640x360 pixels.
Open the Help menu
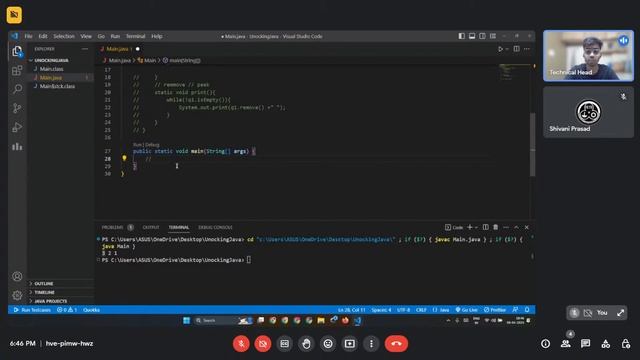click(157, 36)
